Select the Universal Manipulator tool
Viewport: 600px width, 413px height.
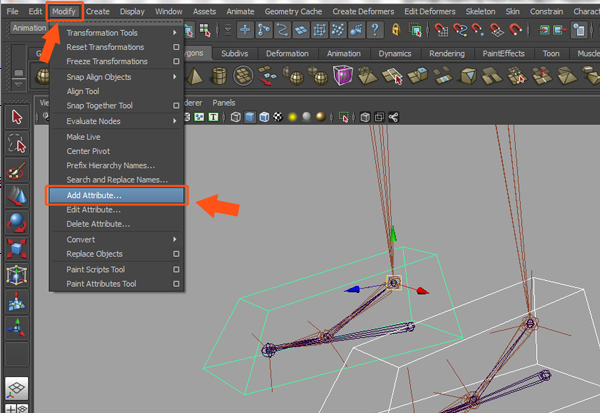tap(17, 275)
